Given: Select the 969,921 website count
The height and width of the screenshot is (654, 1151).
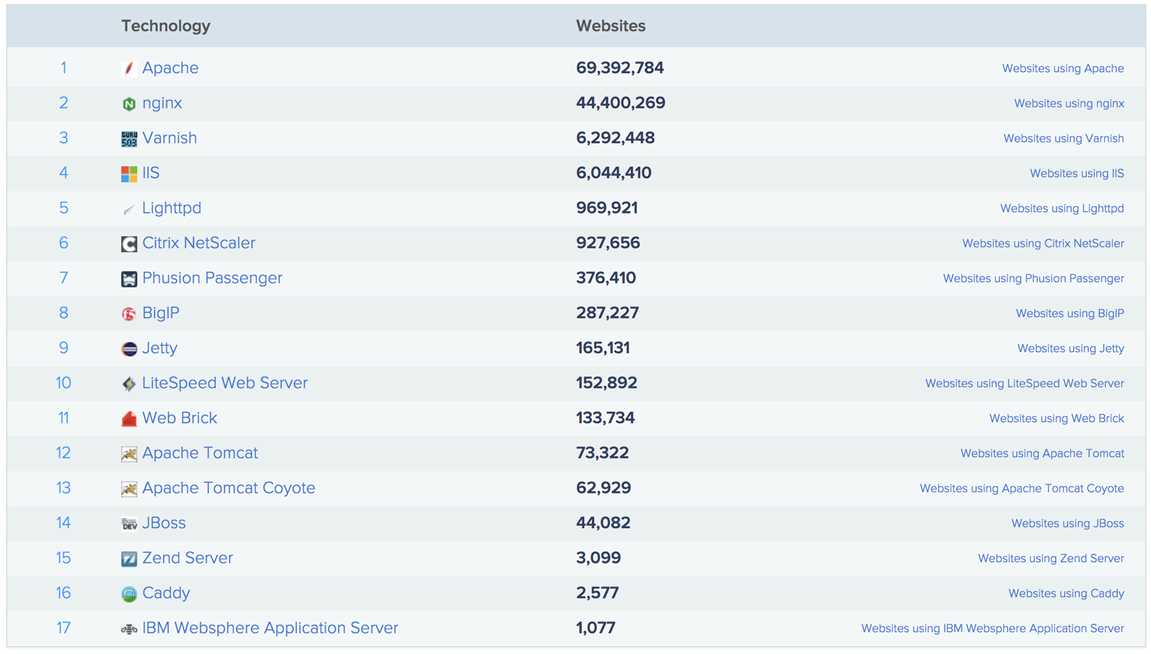Looking at the screenshot, I should point(607,208).
